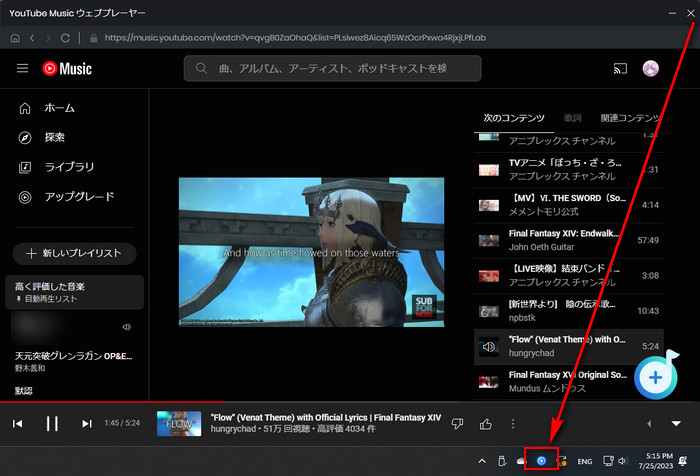Skip to next track
This screenshot has width=700, height=476.
[87, 424]
